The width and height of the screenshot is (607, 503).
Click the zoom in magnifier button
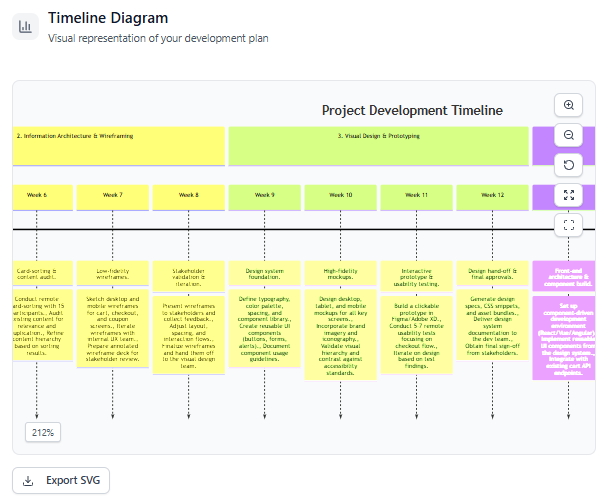(x=568, y=105)
